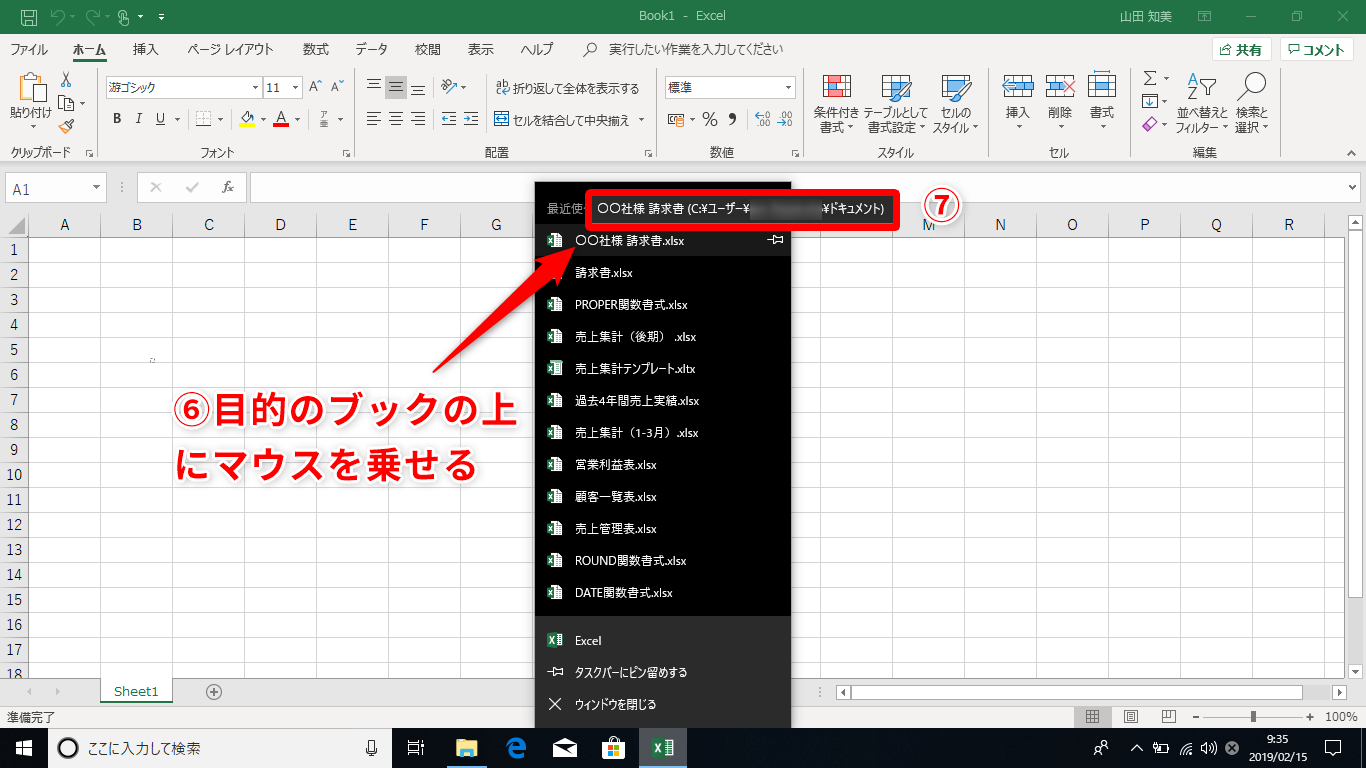
Task: Click the Cut scissors icon
Action: (x=66, y=79)
